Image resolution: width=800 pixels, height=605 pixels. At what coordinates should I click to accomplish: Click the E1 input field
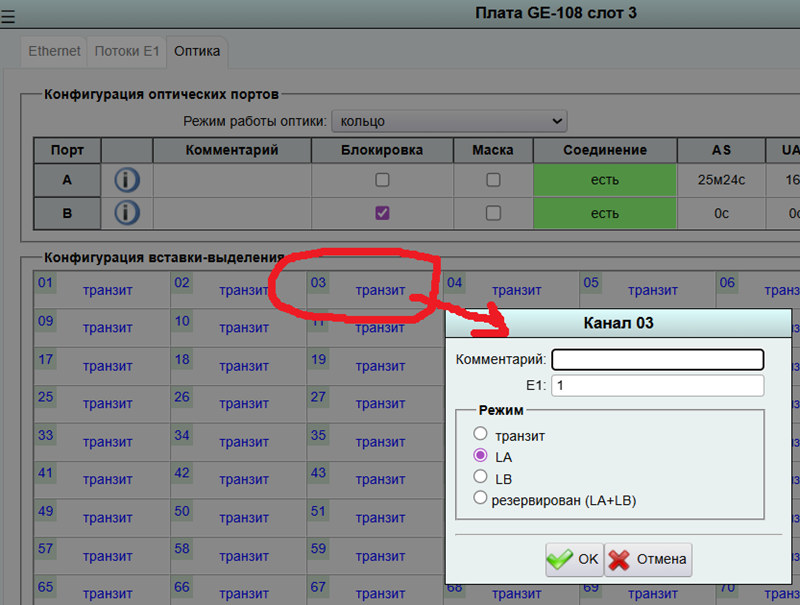pyautogui.click(x=657, y=385)
